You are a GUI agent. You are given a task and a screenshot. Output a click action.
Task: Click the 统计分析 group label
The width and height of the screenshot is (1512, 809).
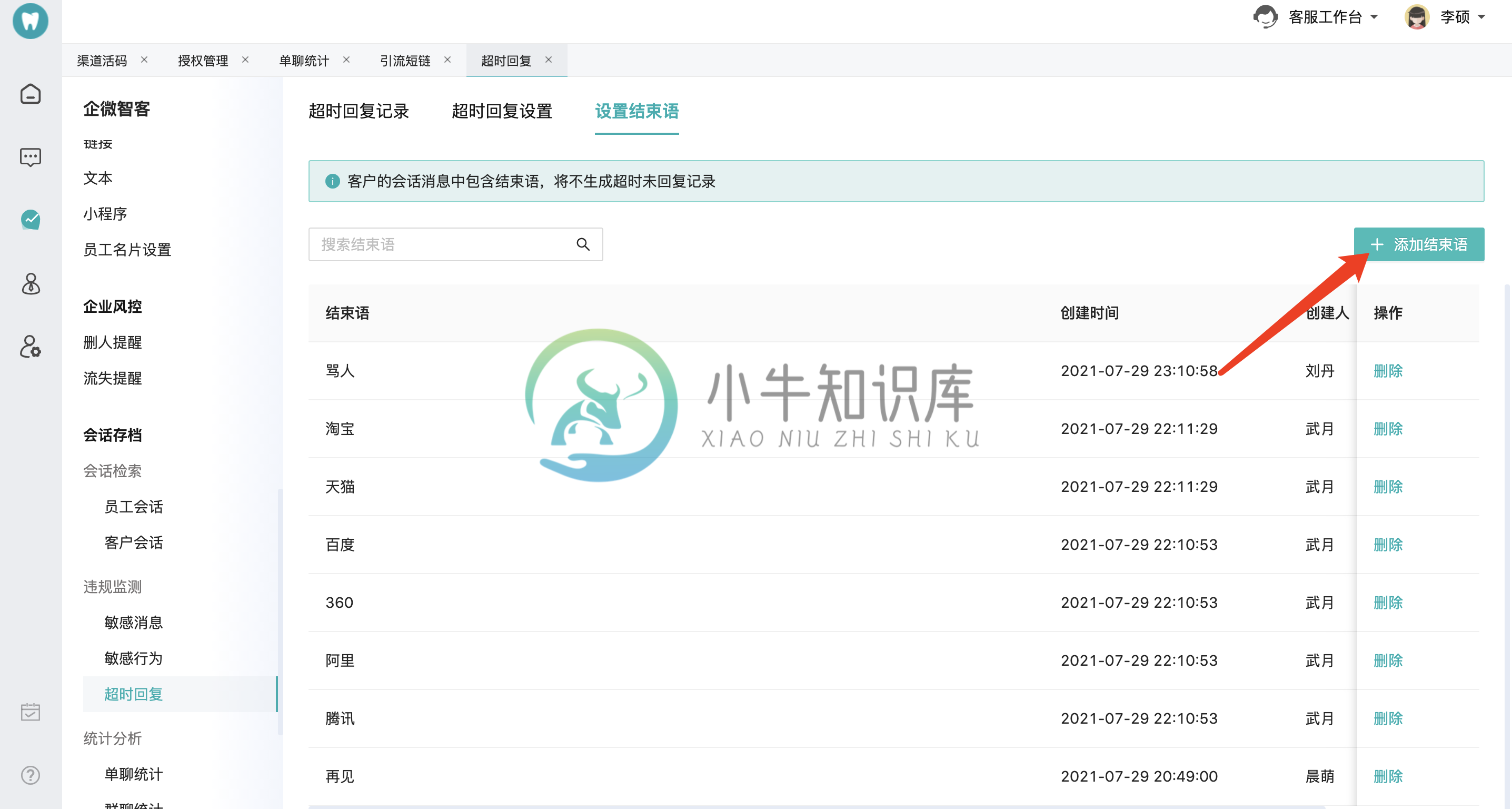coord(112,739)
